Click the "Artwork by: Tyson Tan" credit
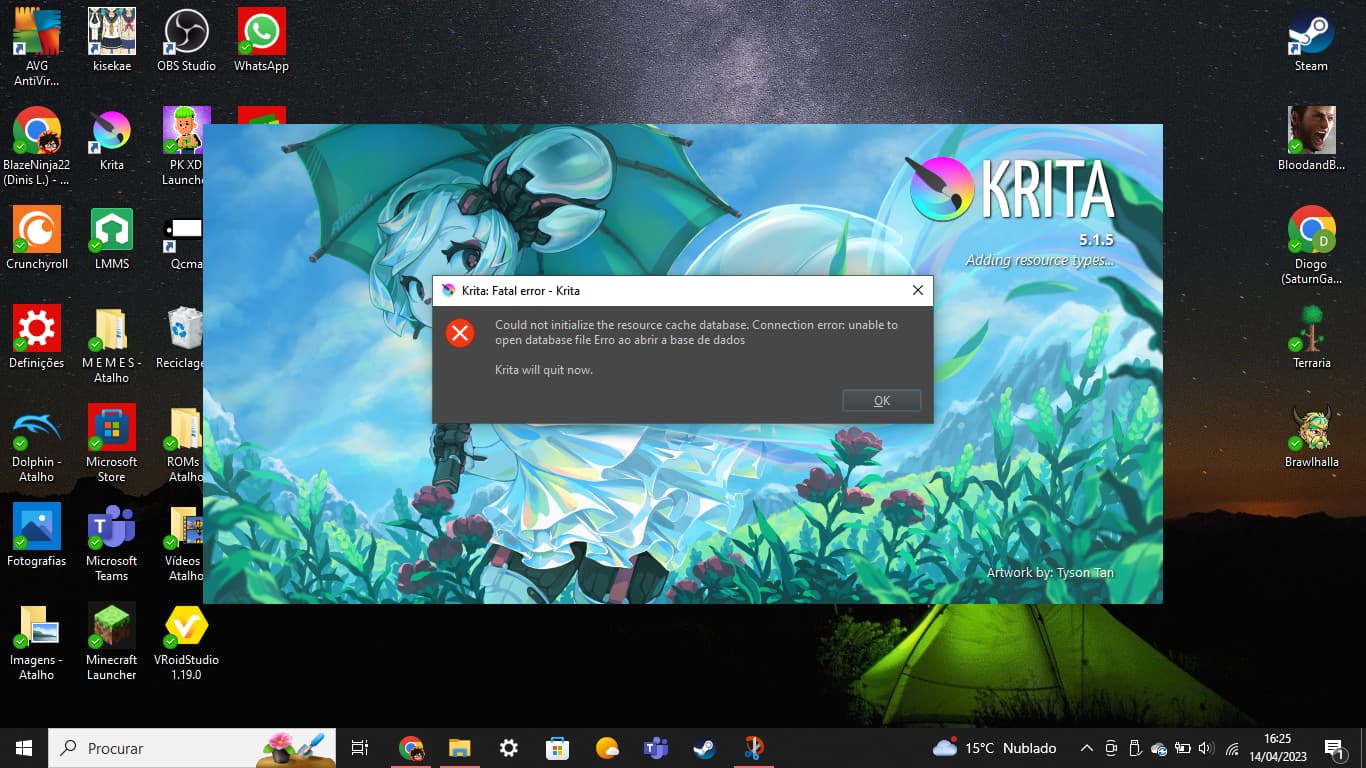Viewport: 1366px width, 768px height. (x=1050, y=573)
